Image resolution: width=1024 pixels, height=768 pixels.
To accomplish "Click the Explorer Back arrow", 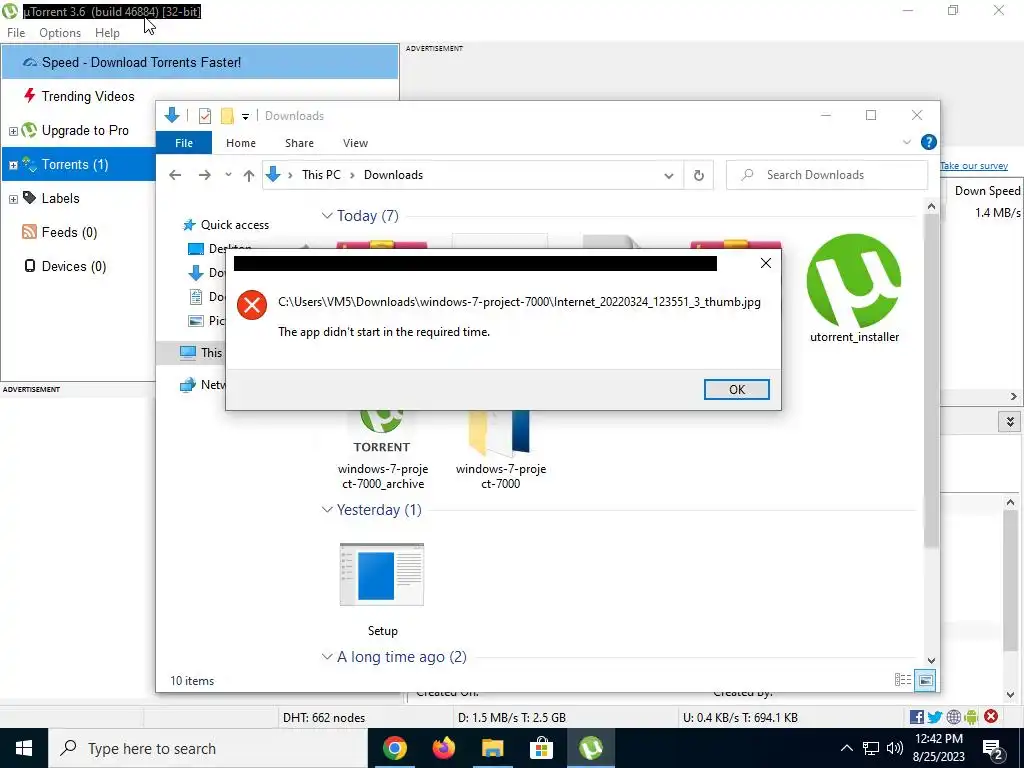I will coord(175,175).
